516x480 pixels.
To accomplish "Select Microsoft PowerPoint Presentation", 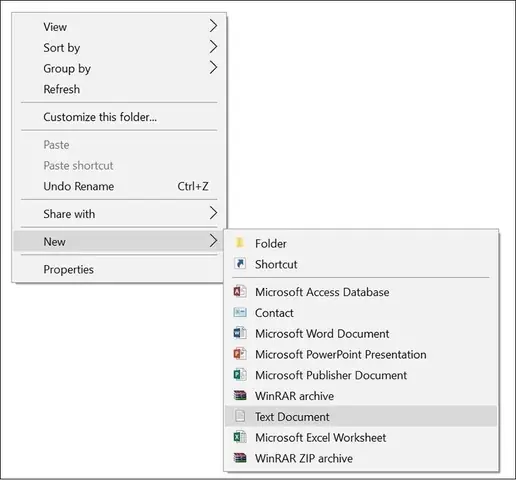I will point(361,354).
